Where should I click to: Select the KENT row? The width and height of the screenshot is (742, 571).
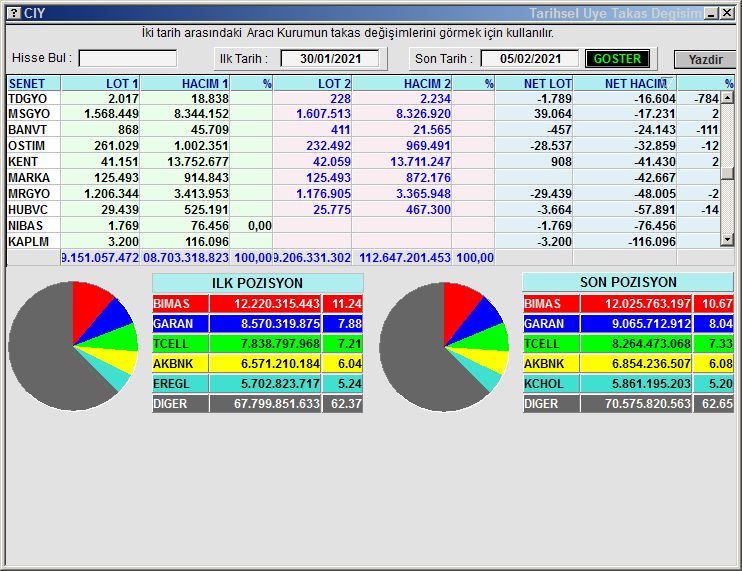click(363, 162)
